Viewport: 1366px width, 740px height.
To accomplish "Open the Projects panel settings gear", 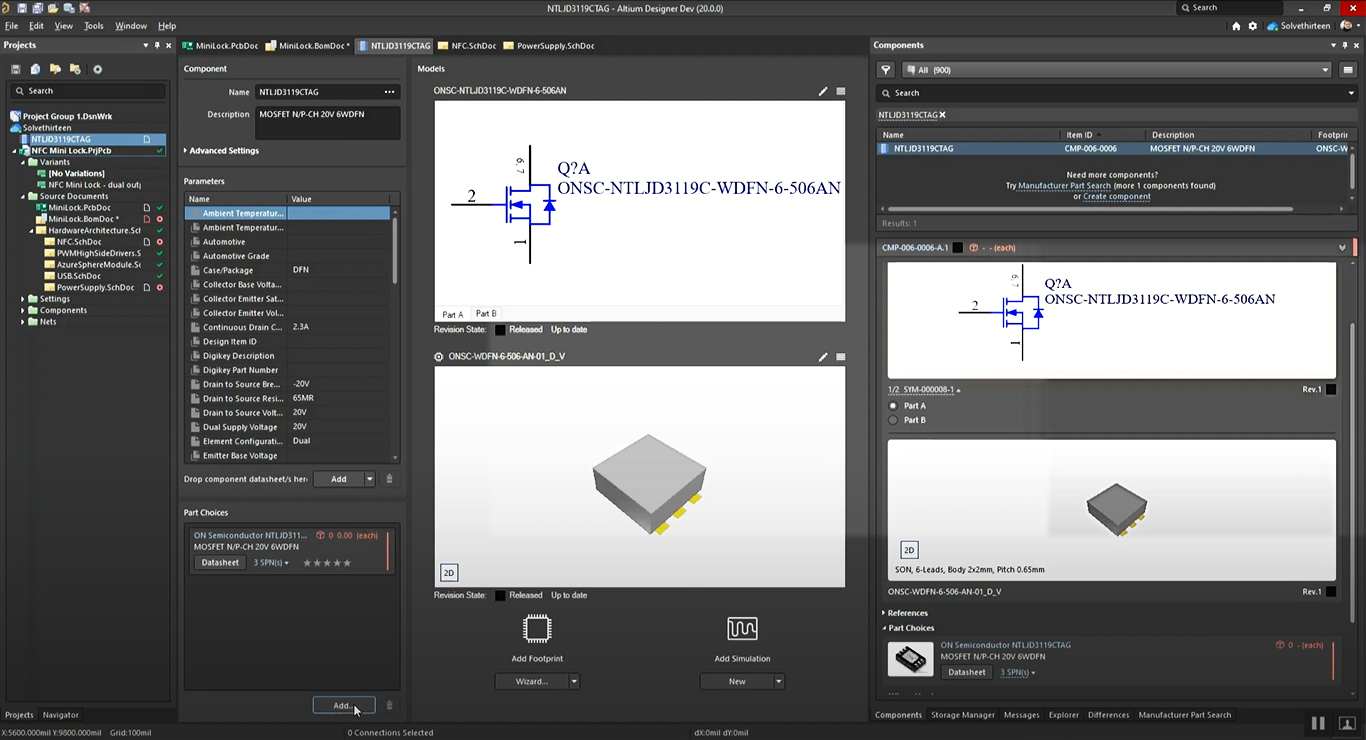I will pos(97,69).
